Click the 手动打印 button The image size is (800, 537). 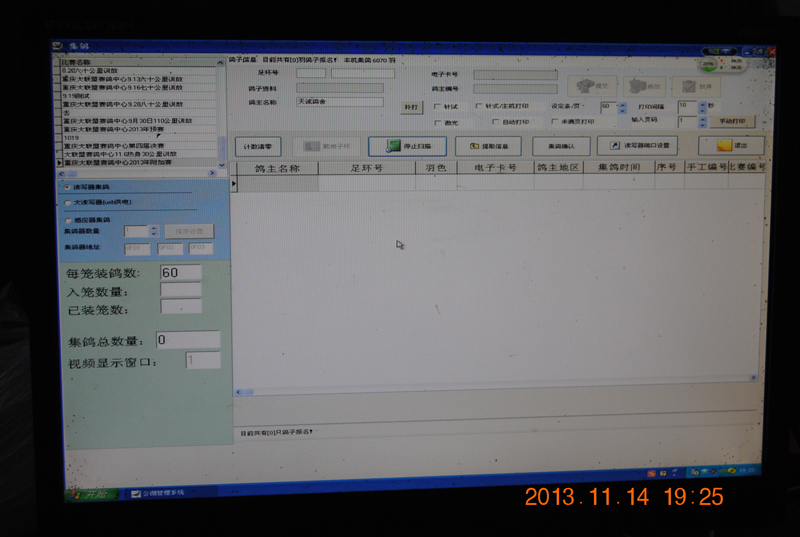click(732, 121)
